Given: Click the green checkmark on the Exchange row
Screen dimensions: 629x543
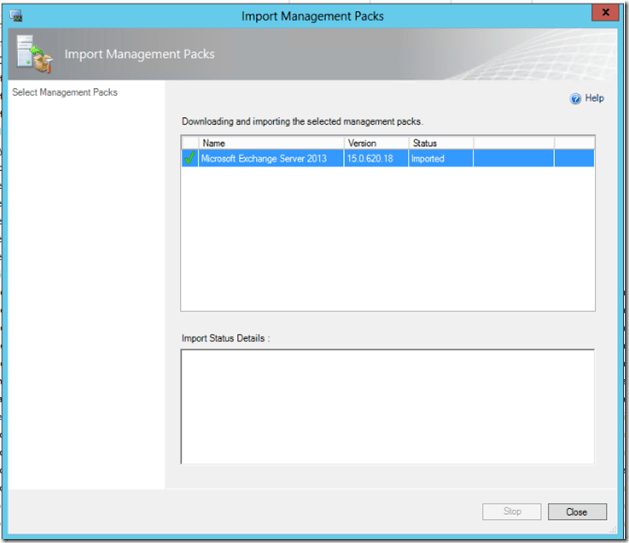Looking at the screenshot, I should (x=190, y=158).
